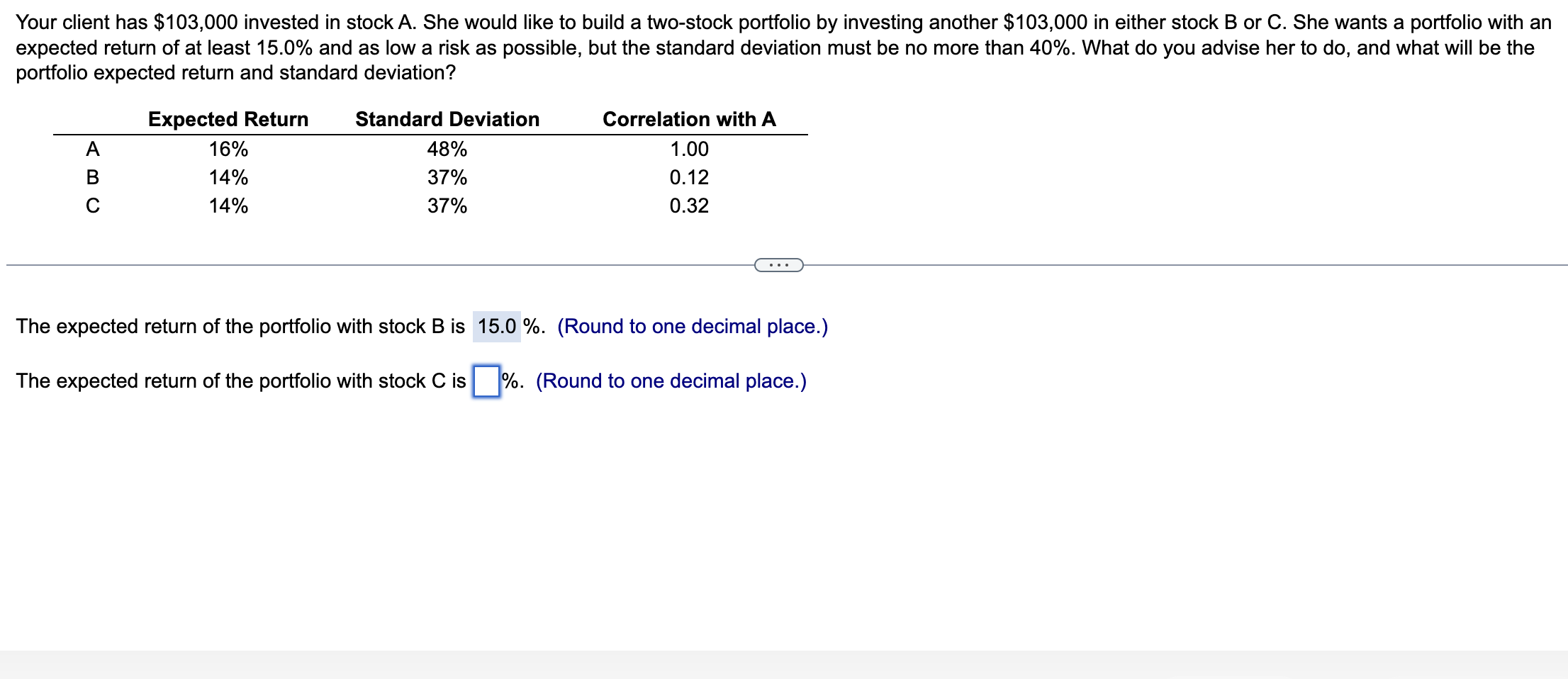Click row label B in the table
This screenshot has width=1568, height=679.
93,177
